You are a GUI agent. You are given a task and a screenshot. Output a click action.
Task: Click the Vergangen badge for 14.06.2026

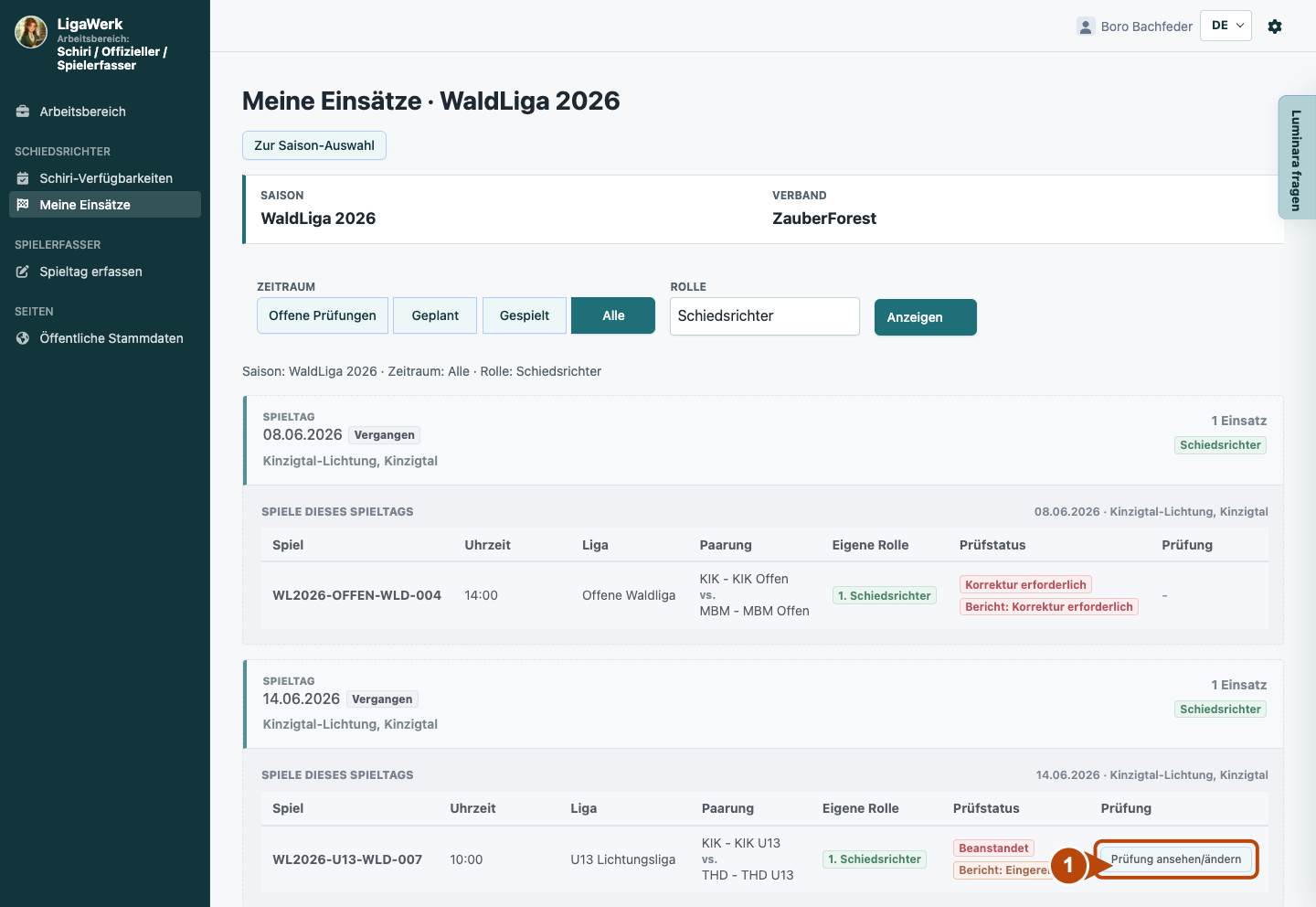(382, 699)
